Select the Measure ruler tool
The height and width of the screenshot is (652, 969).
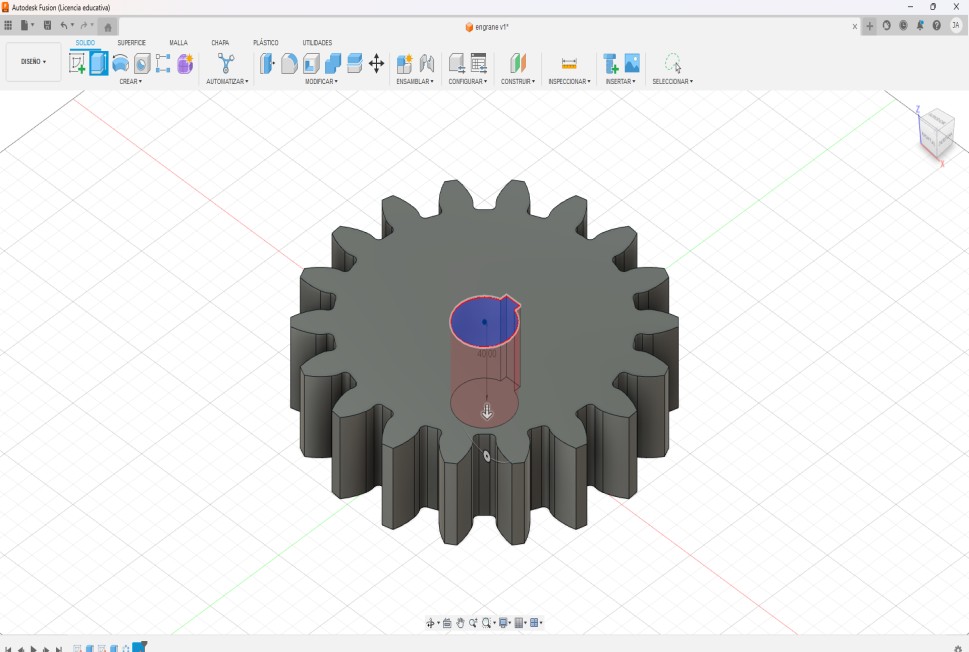(x=569, y=63)
